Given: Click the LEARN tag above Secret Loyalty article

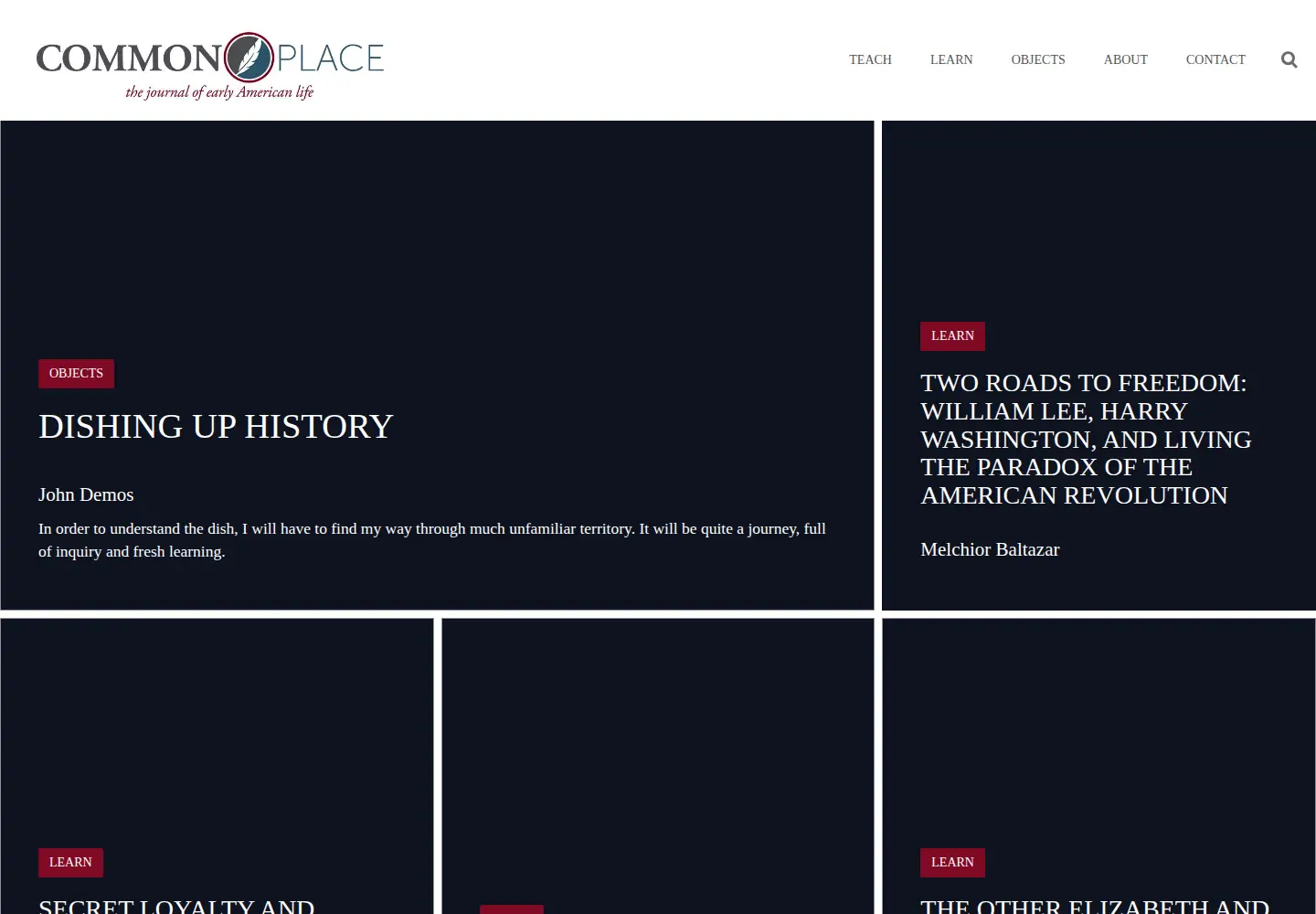Looking at the screenshot, I should pyautogui.click(x=70, y=862).
